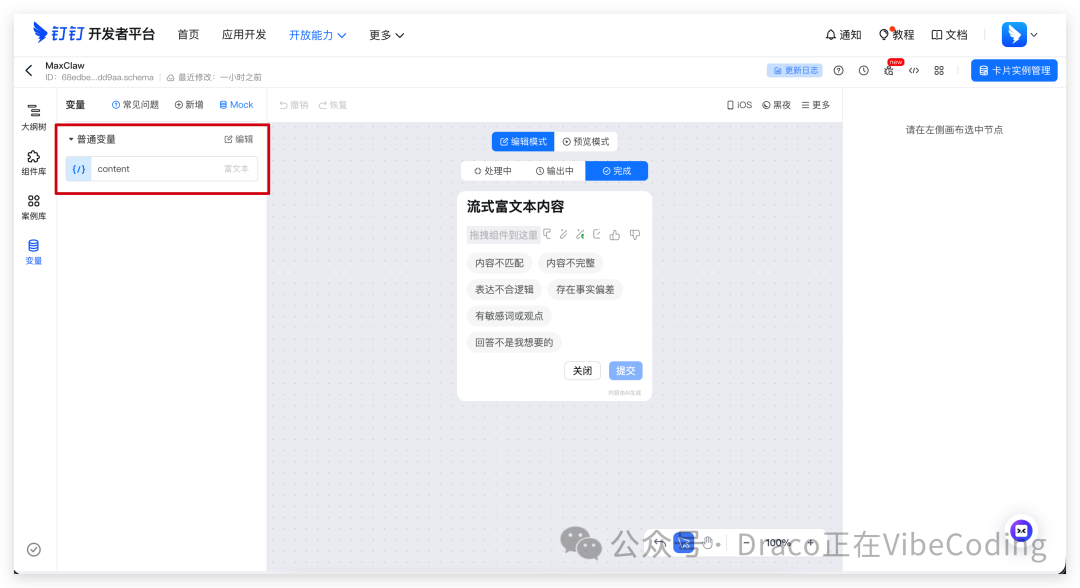
Task: Enable 黑夜 dark mode preview
Action: click(776, 104)
